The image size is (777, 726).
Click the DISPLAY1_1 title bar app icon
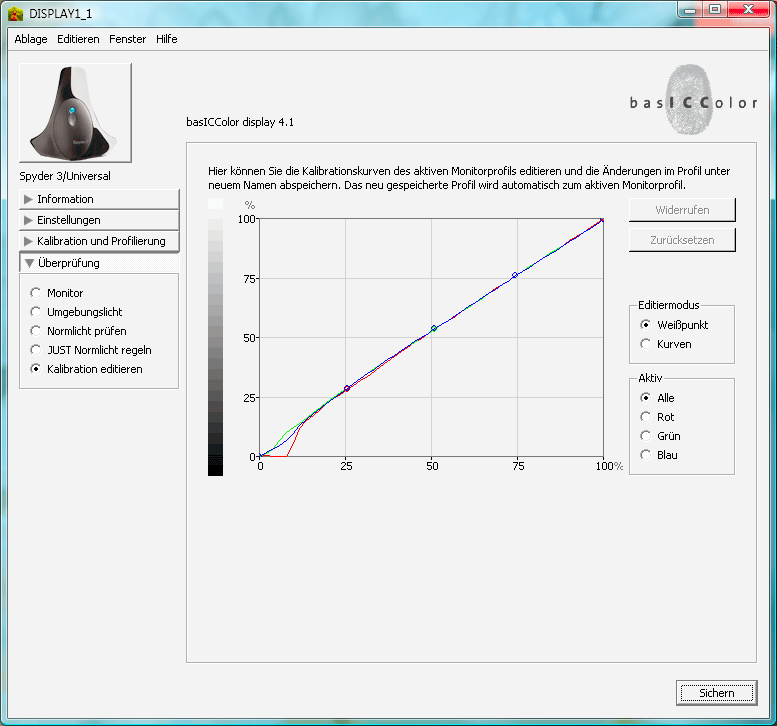(16, 13)
